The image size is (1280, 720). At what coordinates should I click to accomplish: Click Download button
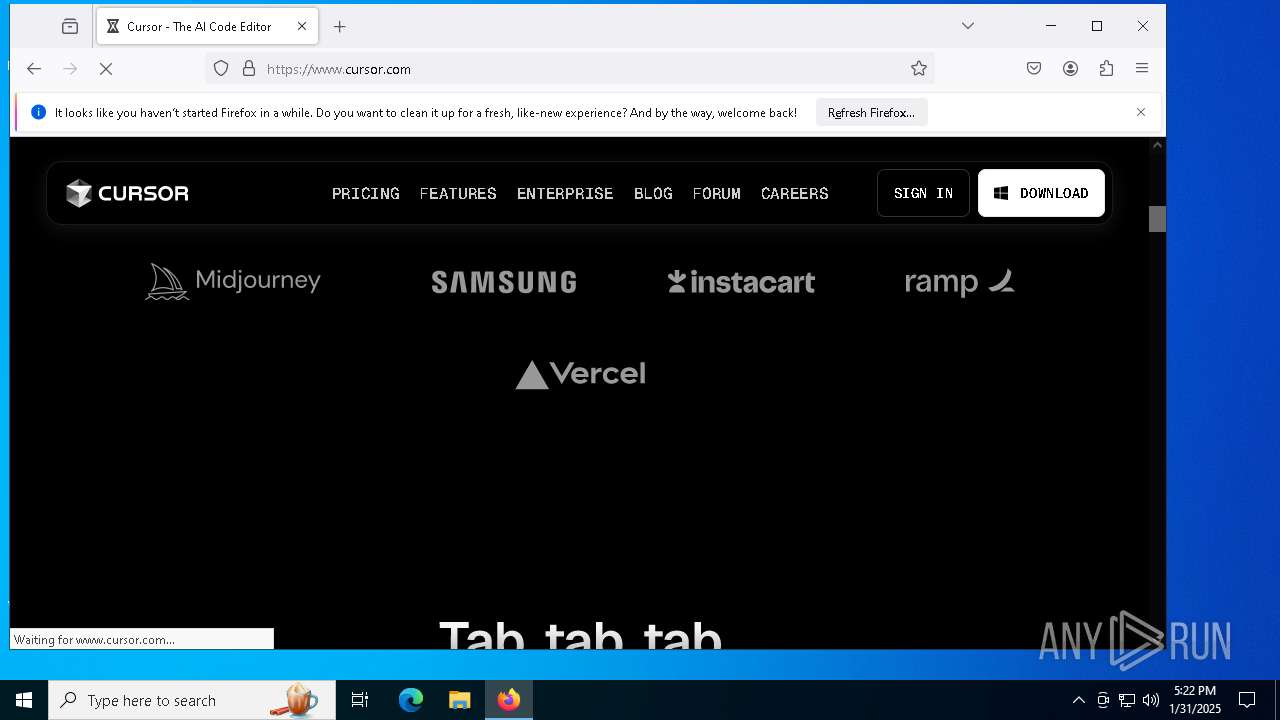(1041, 193)
